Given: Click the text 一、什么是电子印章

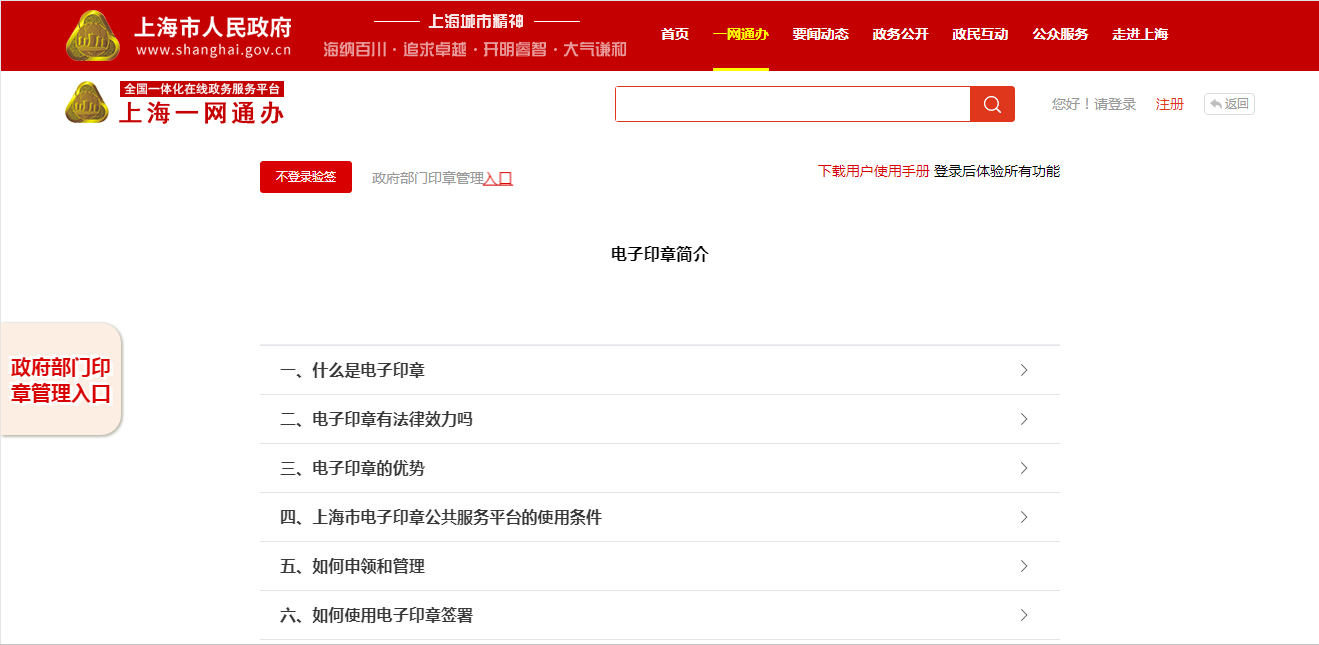Looking at the screenshot, I should tap(352, 371).
